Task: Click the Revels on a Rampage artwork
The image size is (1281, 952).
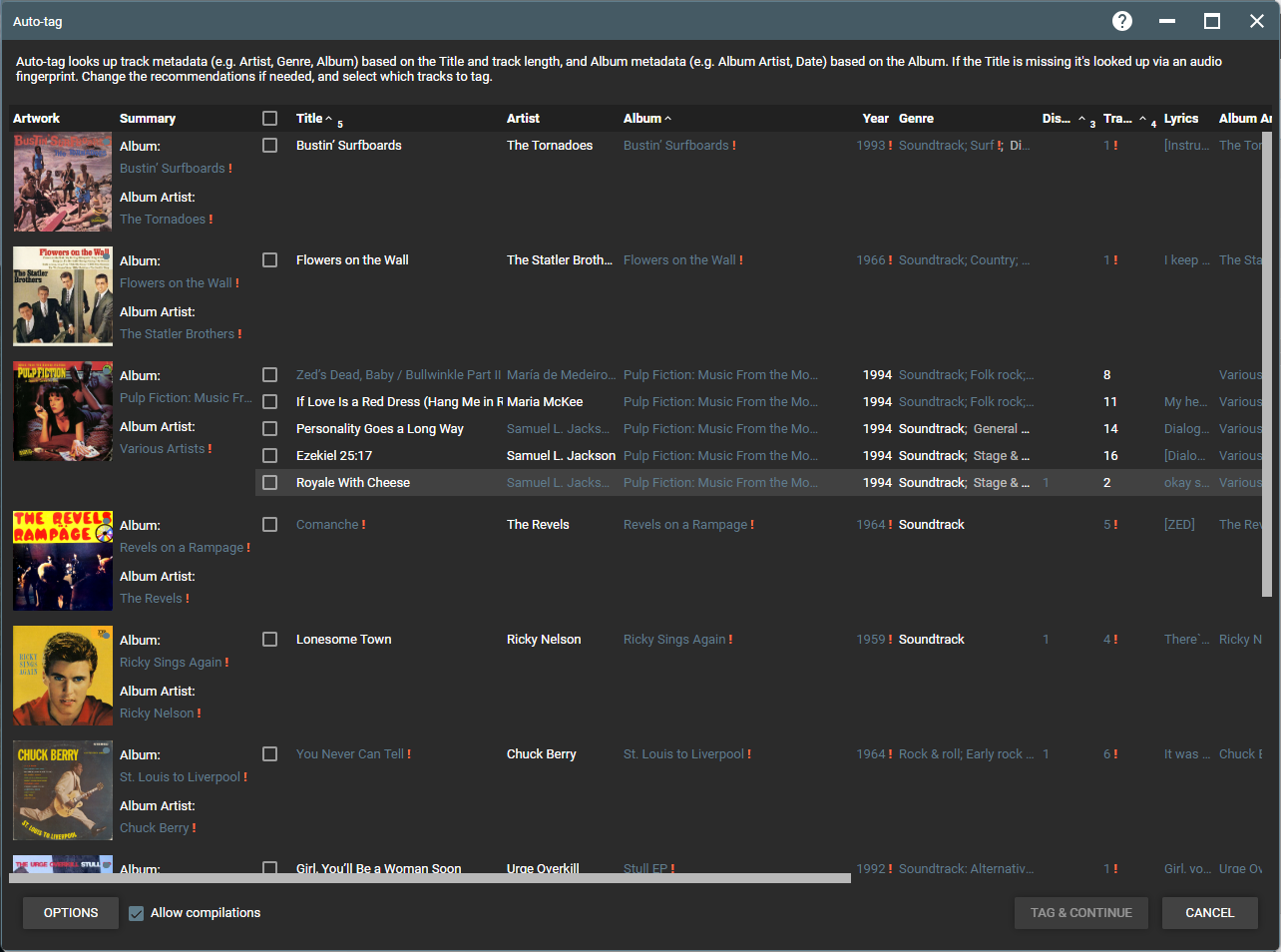Action: click(x=62, y=561)
